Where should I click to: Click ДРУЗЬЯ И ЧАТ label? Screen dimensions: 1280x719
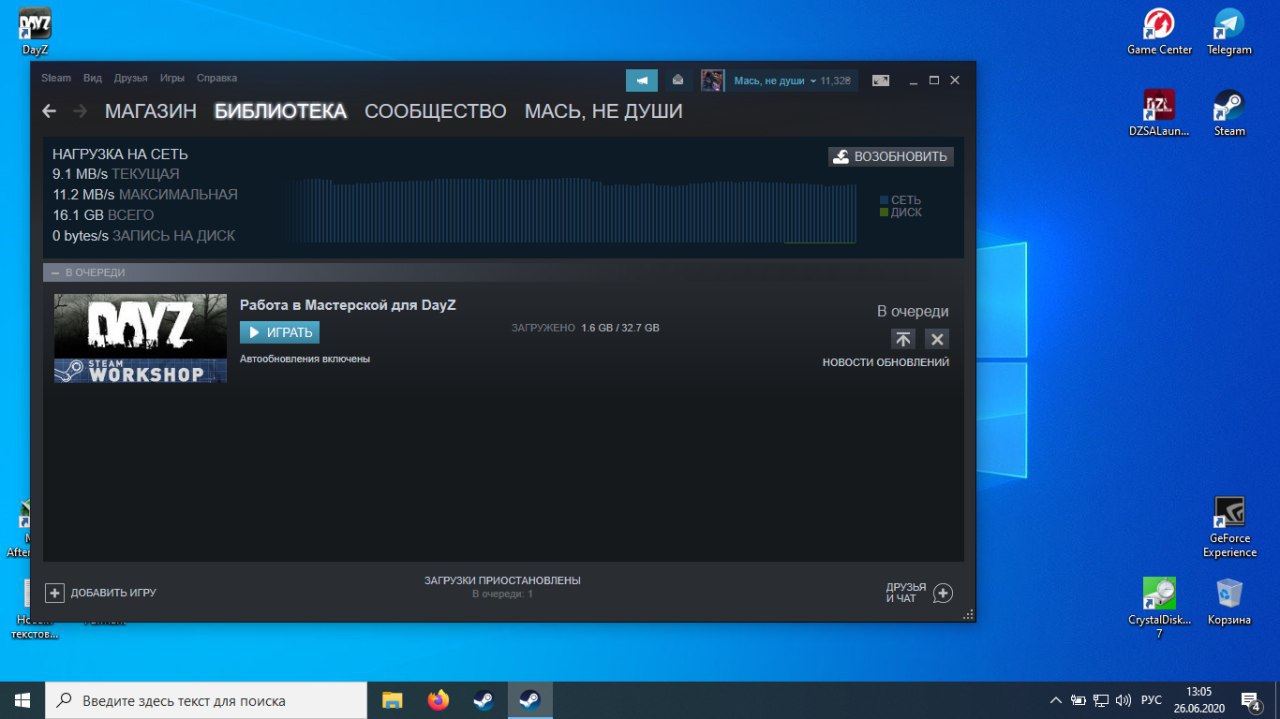pos(905,593)
